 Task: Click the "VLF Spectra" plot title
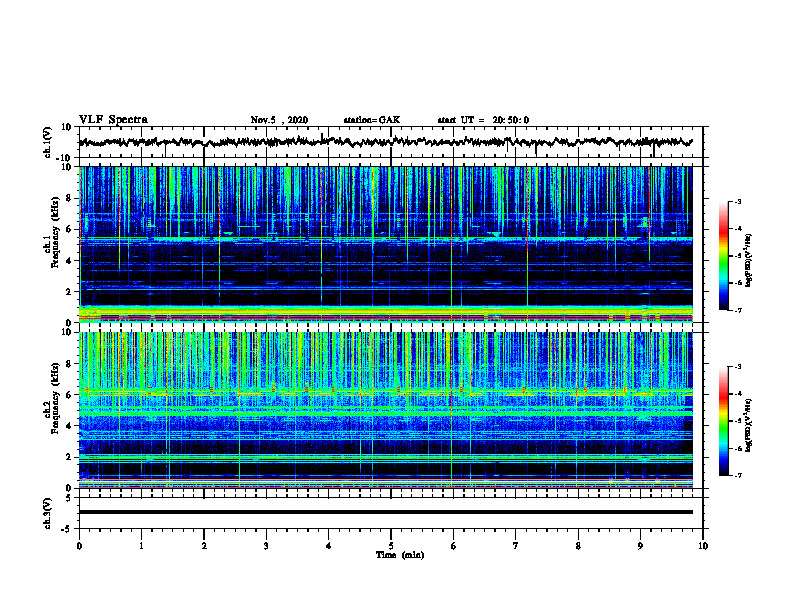pos(113,120)
